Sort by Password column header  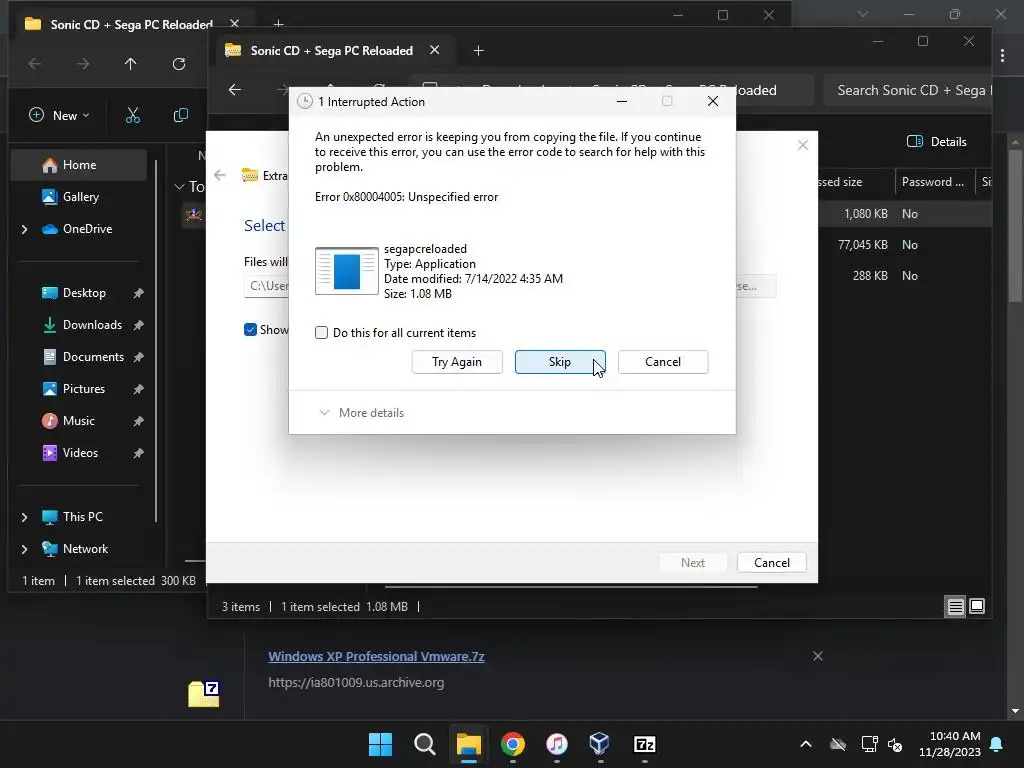(x=933, y=182)
